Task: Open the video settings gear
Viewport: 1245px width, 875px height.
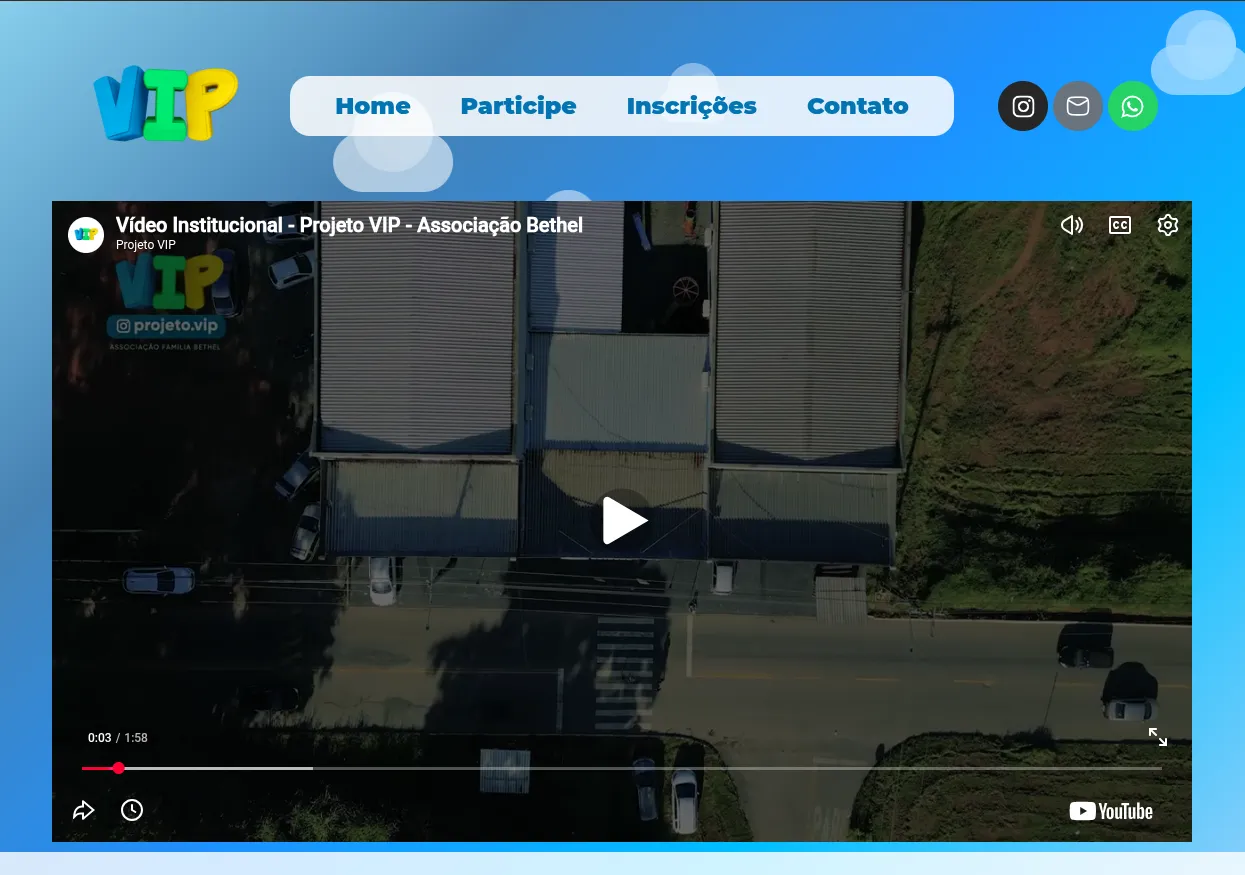Action: (1168, 225)
